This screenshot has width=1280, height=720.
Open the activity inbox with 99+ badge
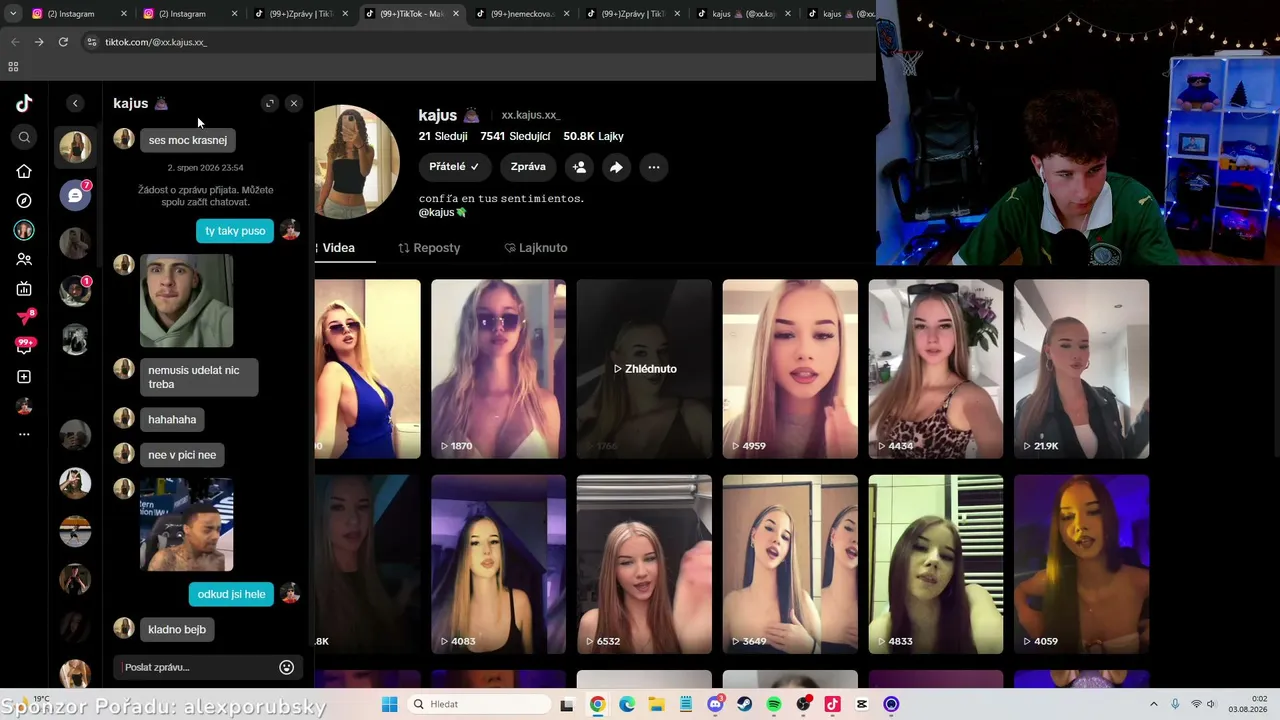coord(25,346)
